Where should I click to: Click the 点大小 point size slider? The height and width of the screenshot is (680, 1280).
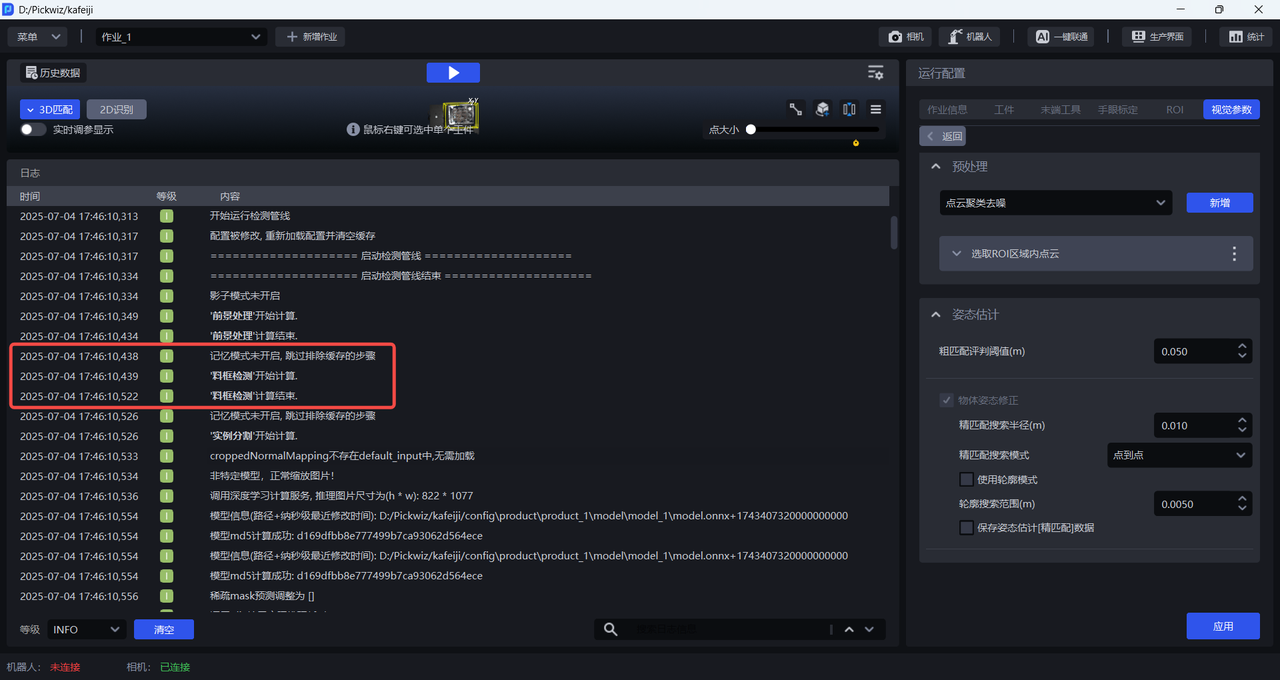pos(814,129)
